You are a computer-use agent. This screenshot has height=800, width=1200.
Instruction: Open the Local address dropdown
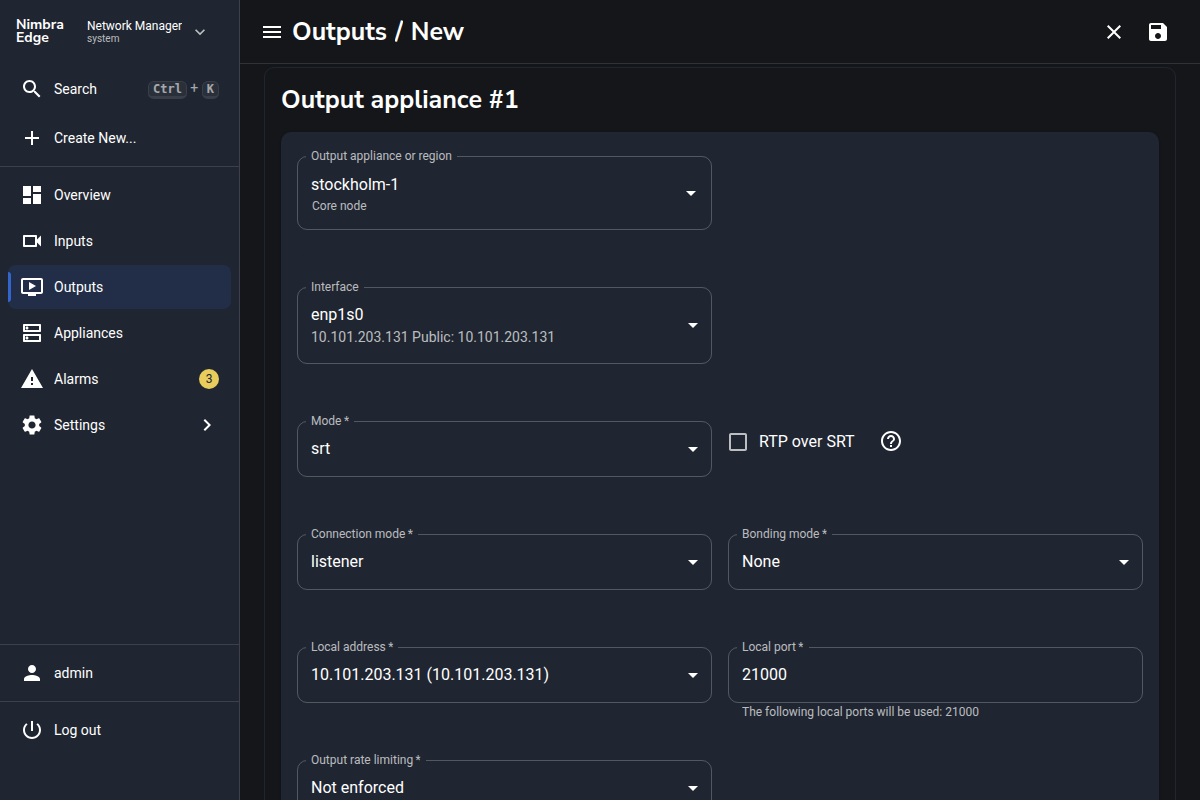pos(504,675)
